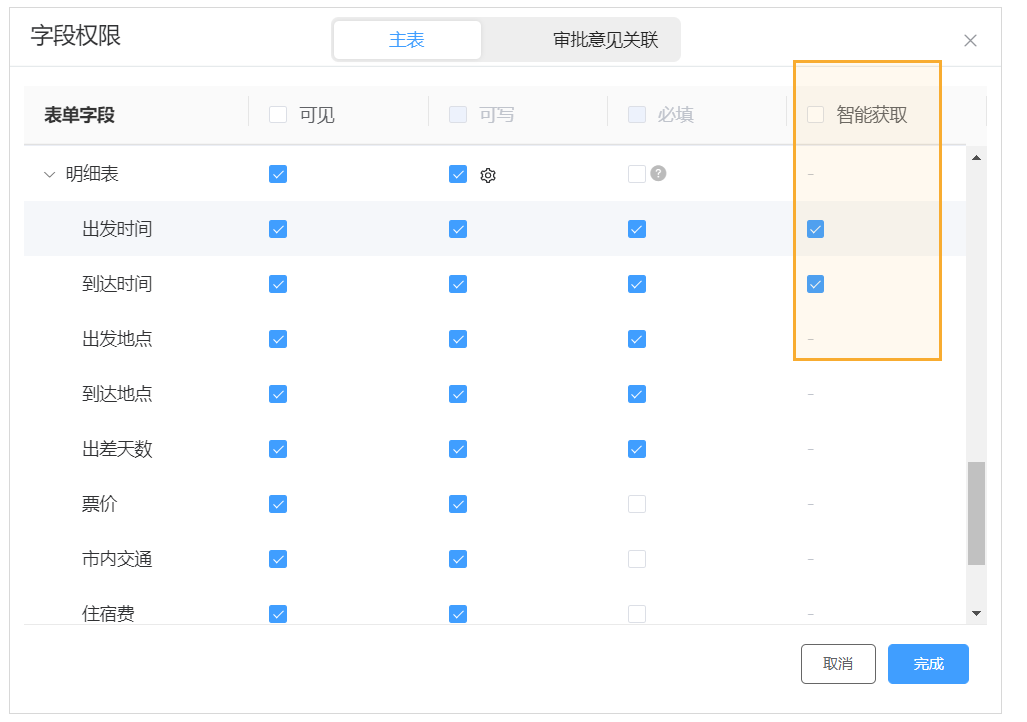The image size is (1027, 722).
Task: Close the 字段权限 dialog
Action: click(x=970, y=41)
